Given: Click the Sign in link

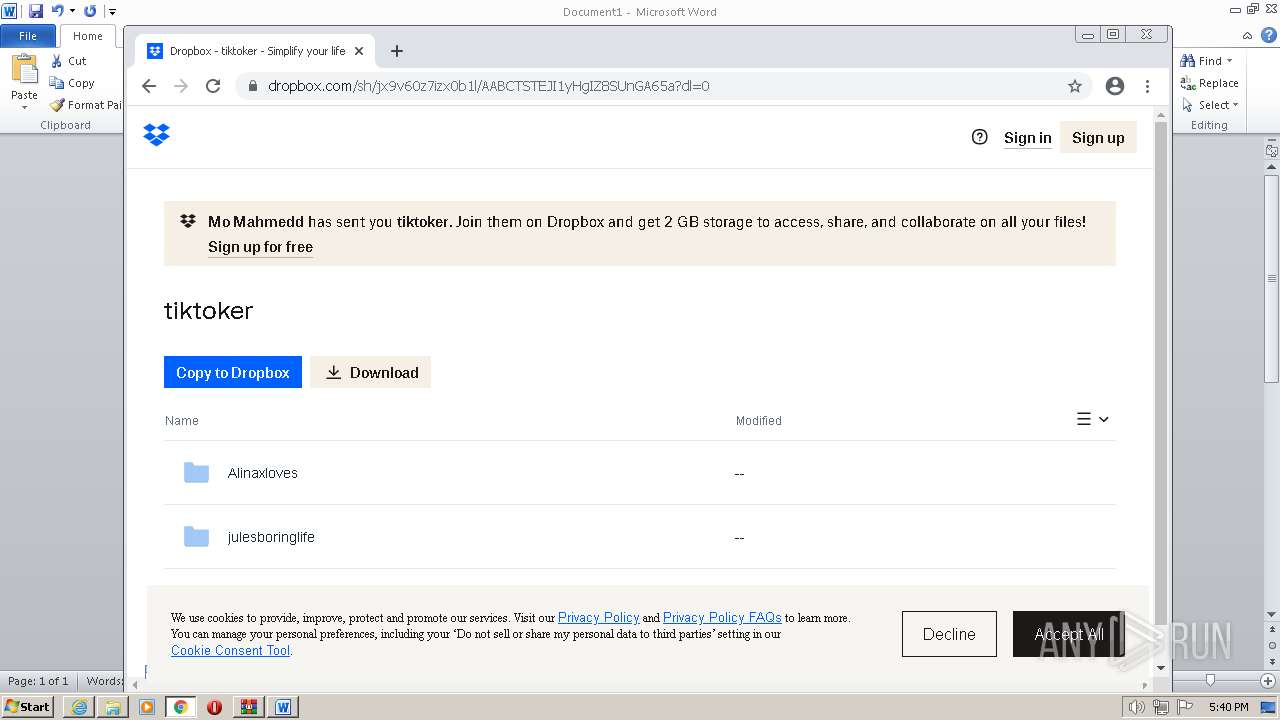Looking at the screenshot, I should [x=1028, y=138].
